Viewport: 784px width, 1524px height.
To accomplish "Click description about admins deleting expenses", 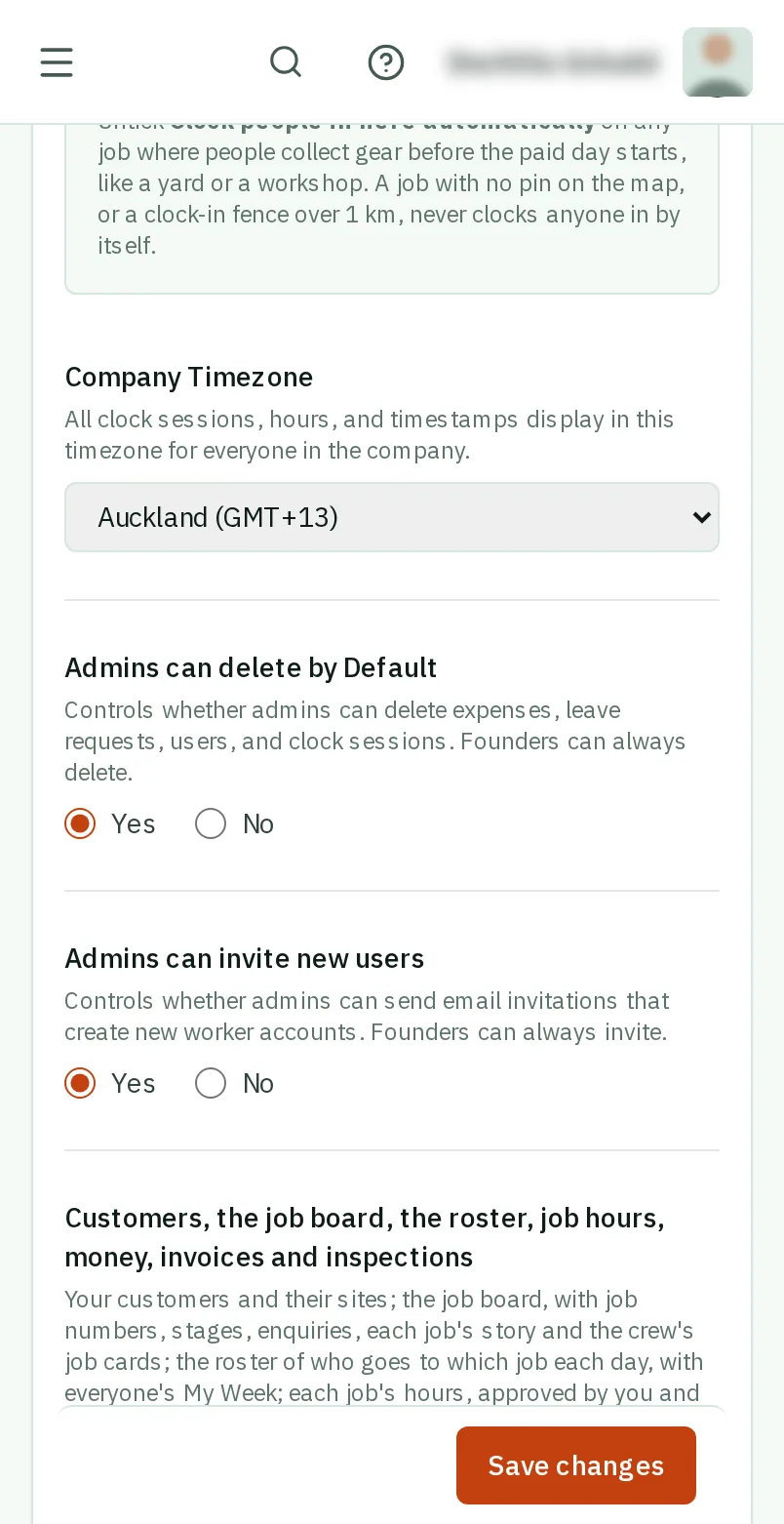I will pos(375,741).
